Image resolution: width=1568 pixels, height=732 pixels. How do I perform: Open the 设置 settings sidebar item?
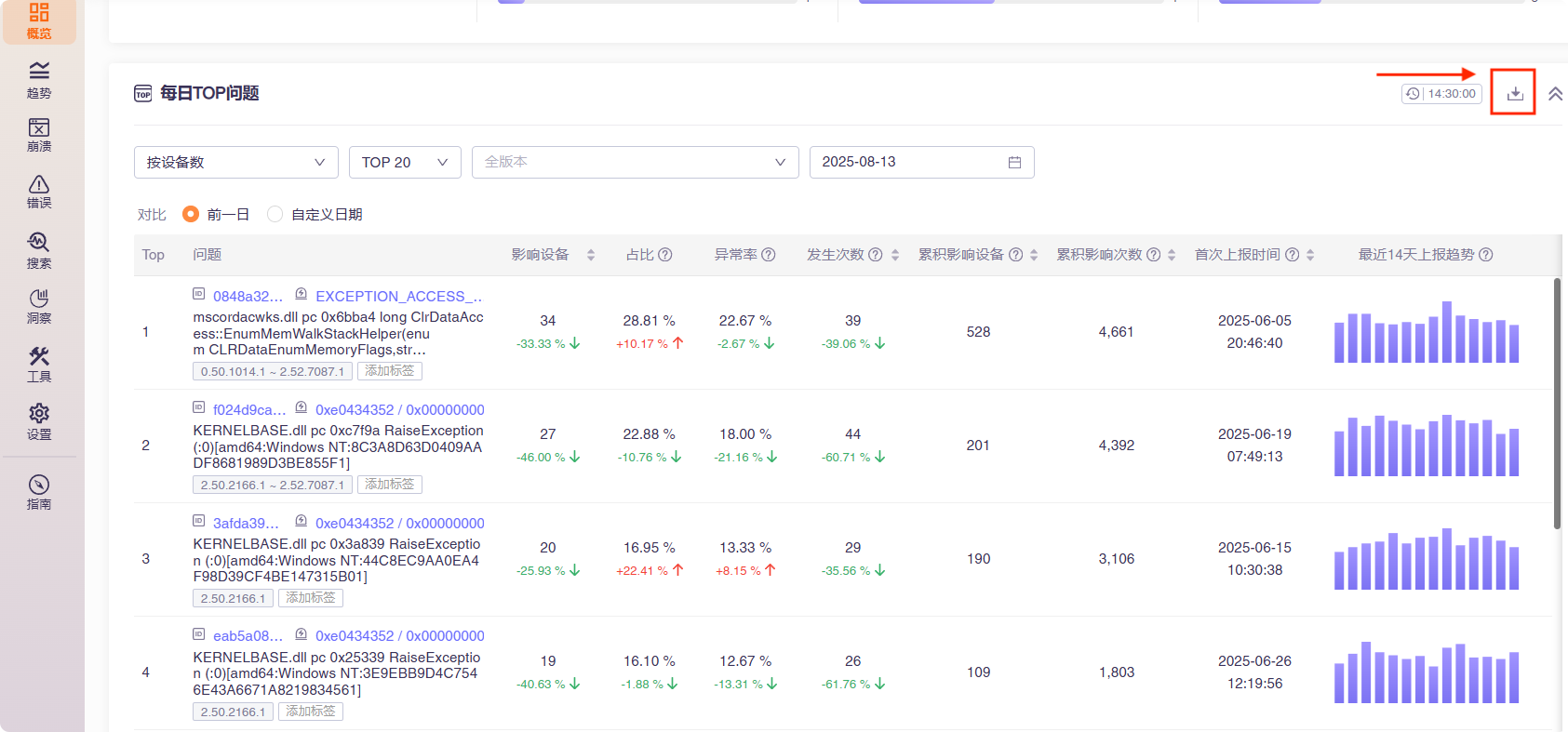pyautogui.click(x=39, y=422)
